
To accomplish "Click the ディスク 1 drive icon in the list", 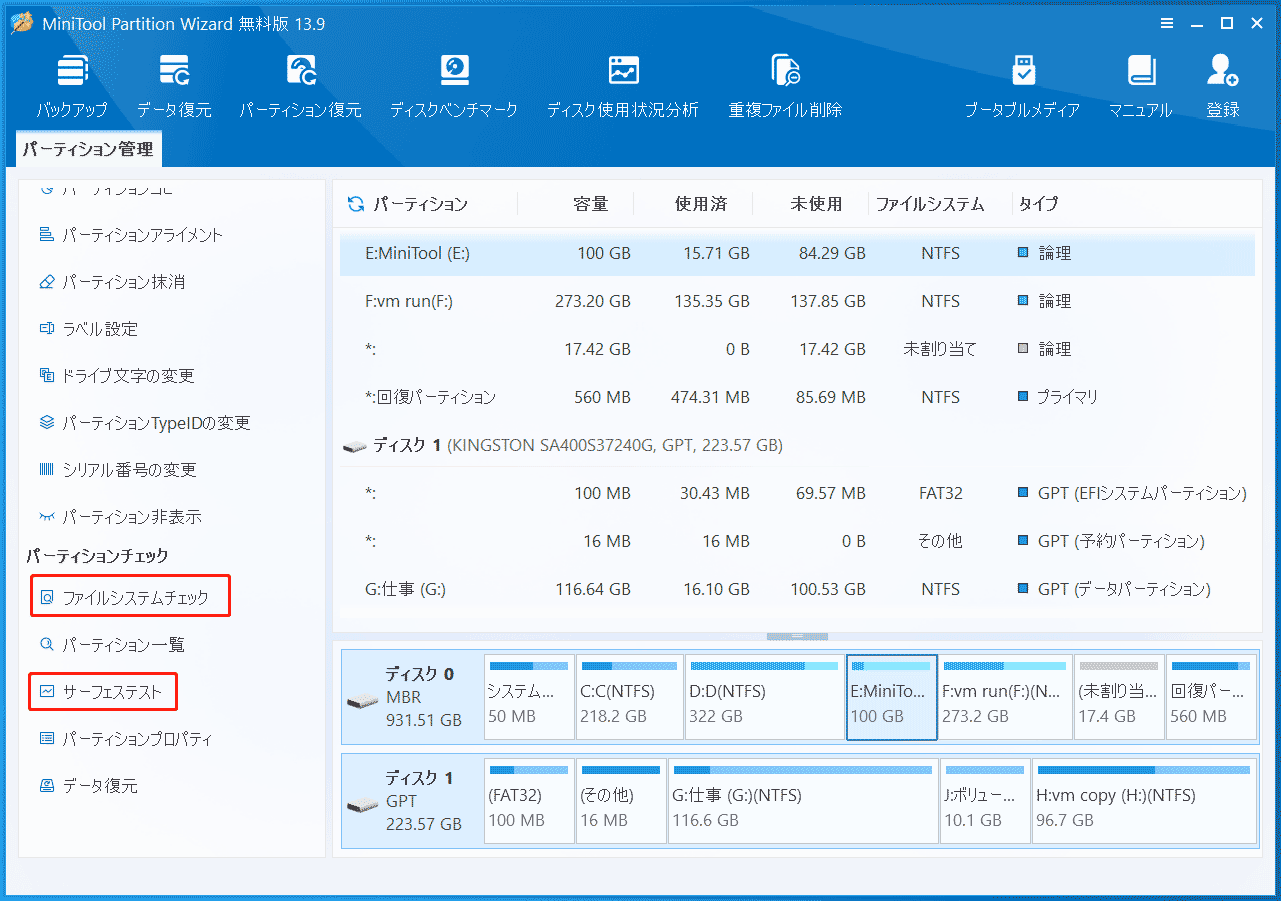I will tap(354, 446).
